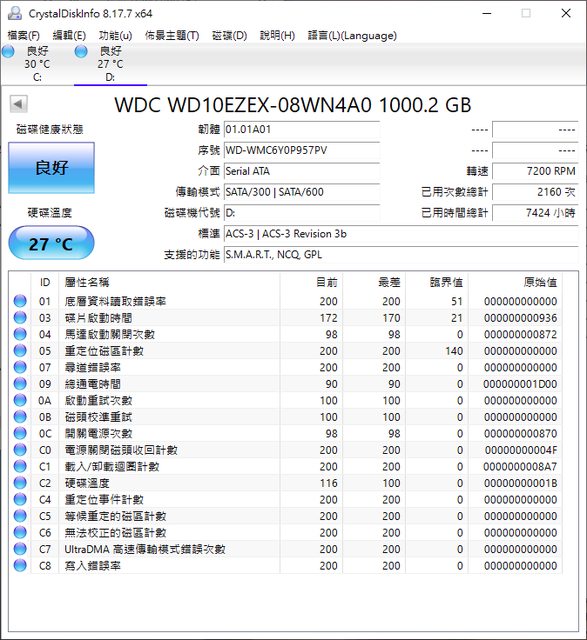The image size is (587, 640).
Task: Click raw value 000000000936
Action: coord(520,318)
